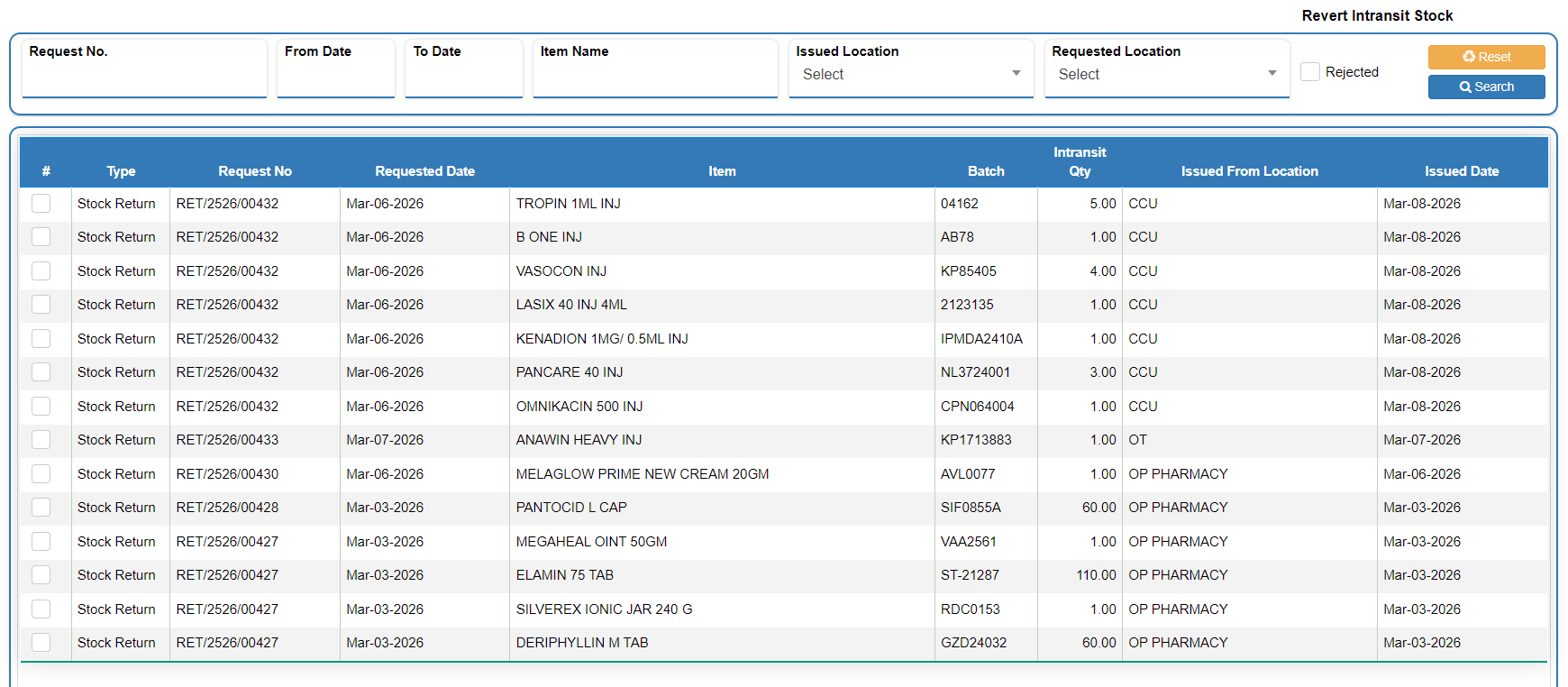Screen dimensions: 1568x687
Task: Sort by the Requested Date column header
Action: [424, 171]
